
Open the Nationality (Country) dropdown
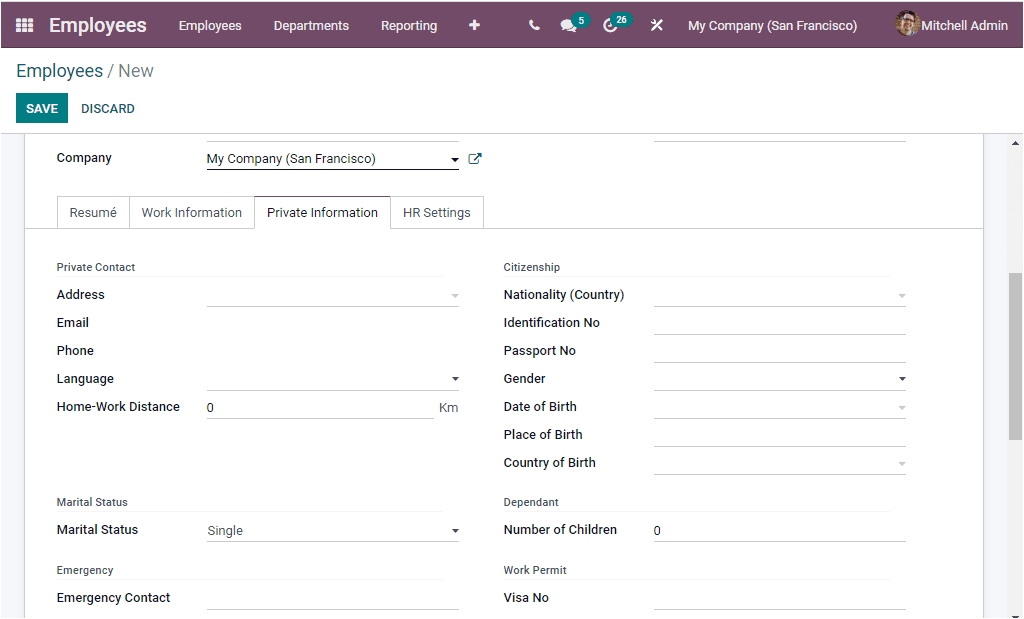click(901, 294)
